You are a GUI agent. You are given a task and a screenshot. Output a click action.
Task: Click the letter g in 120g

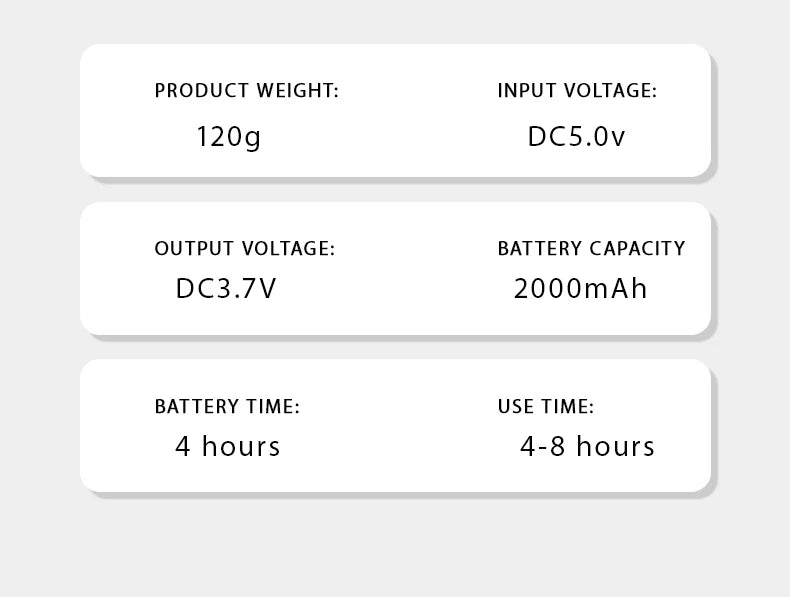coord(253,140)
